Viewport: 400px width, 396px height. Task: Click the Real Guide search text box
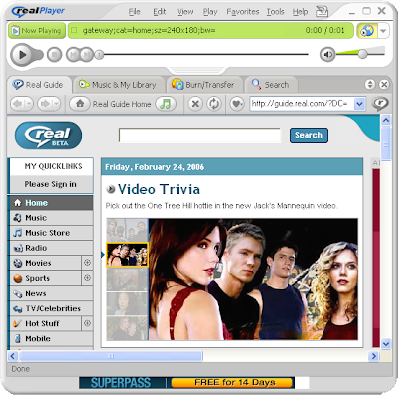200,135
